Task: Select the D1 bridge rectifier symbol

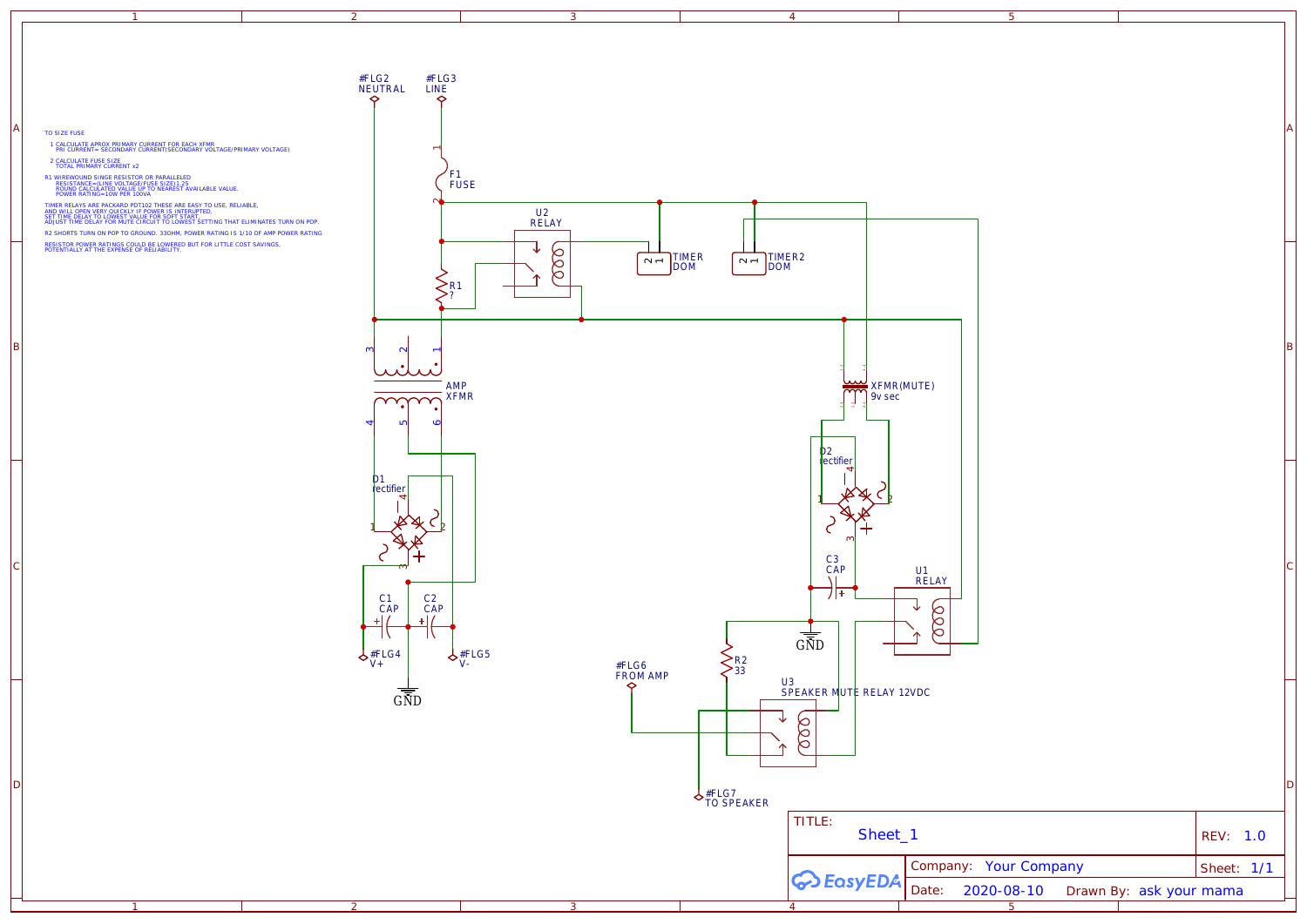Action: 408,529
